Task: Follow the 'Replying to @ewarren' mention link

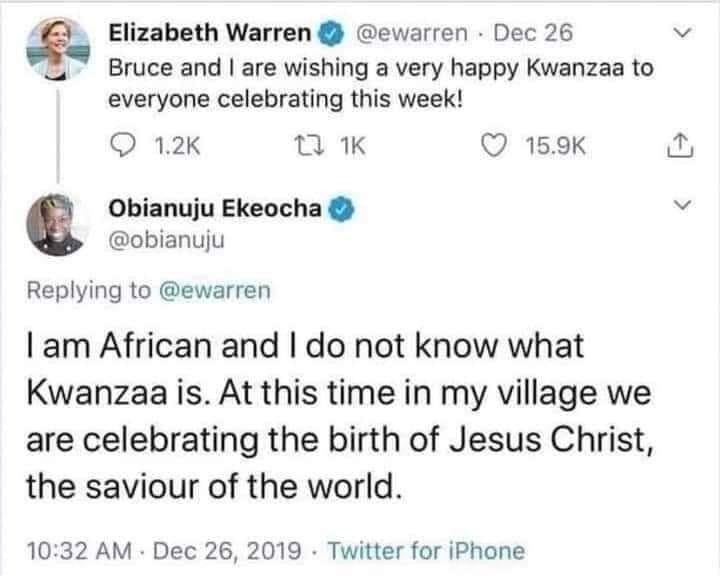Action: pos(215,291)
